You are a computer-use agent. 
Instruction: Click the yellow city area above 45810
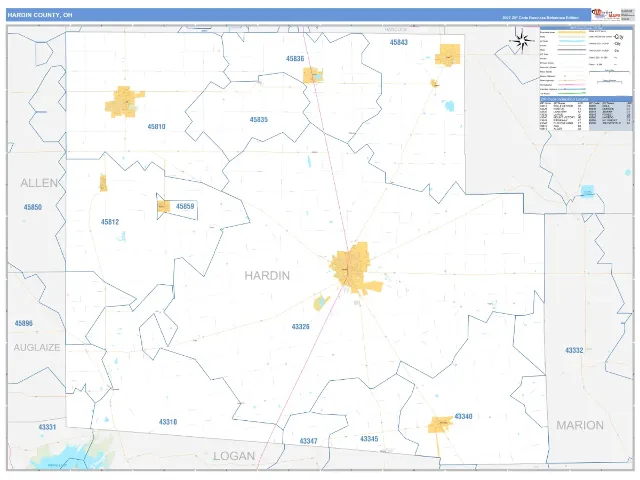pyautogui.click(x=124, y=102)
